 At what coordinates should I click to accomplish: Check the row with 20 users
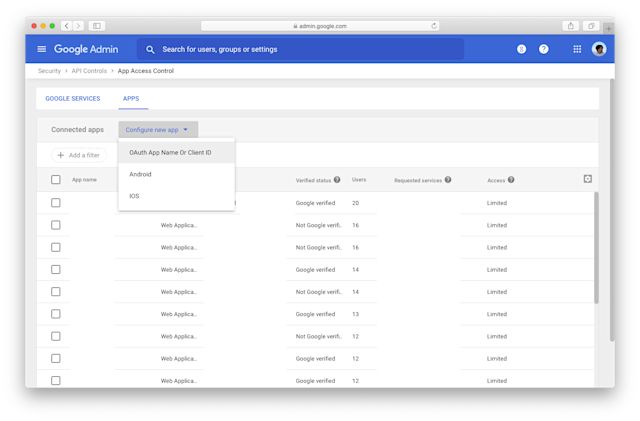(x=56, y=203)
